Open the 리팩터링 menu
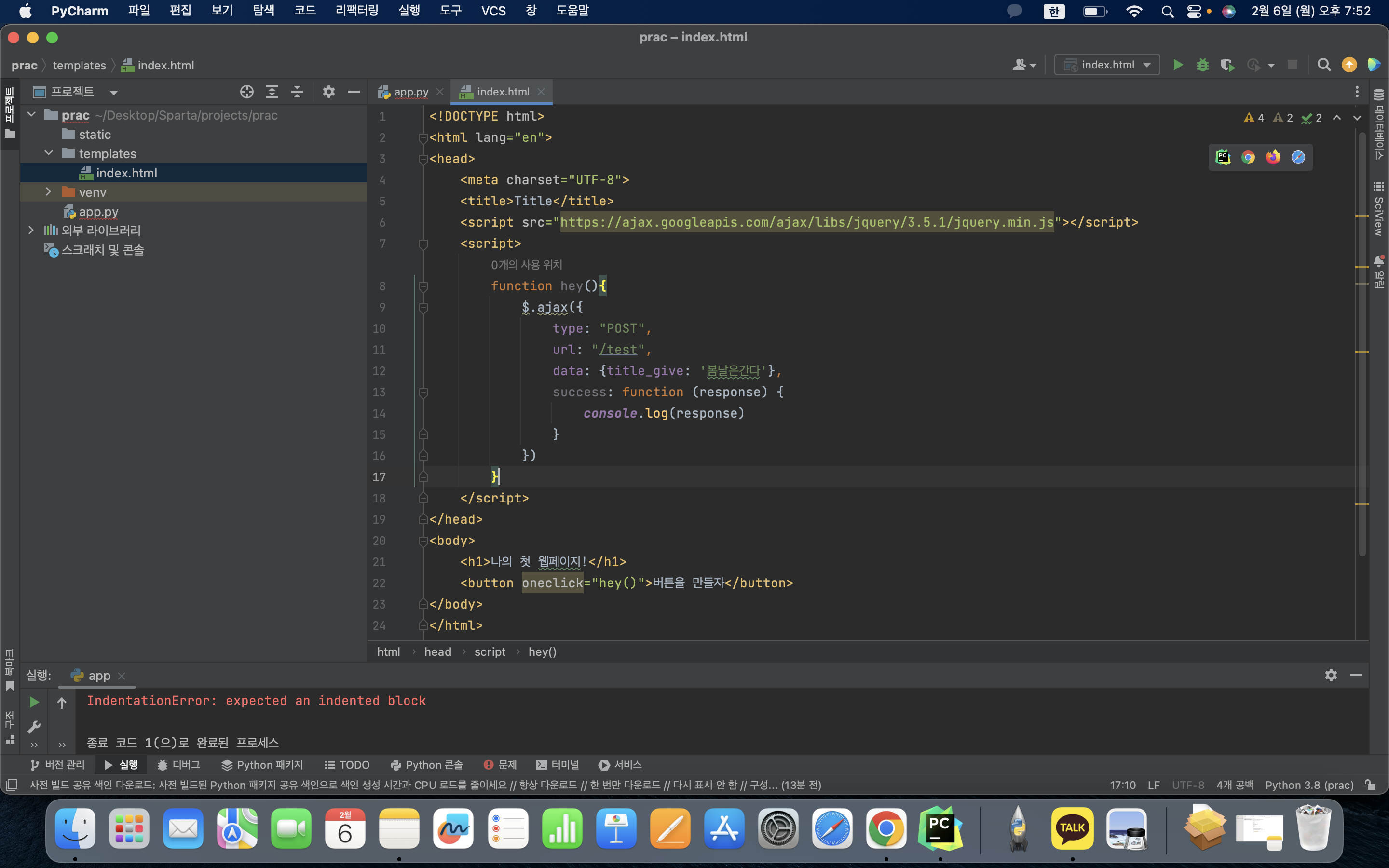 click(357, 11)
